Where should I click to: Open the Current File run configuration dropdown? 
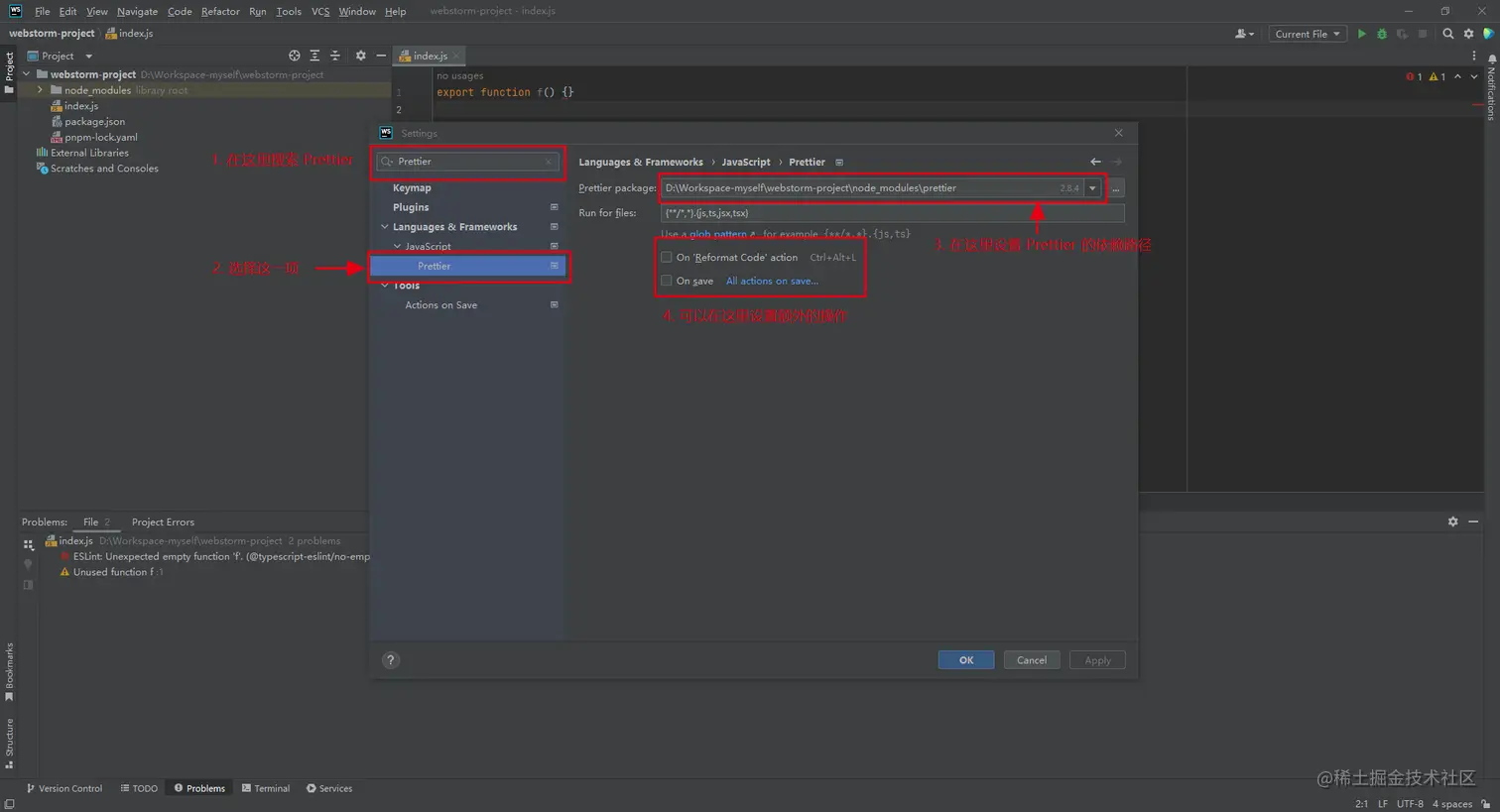1308,34
